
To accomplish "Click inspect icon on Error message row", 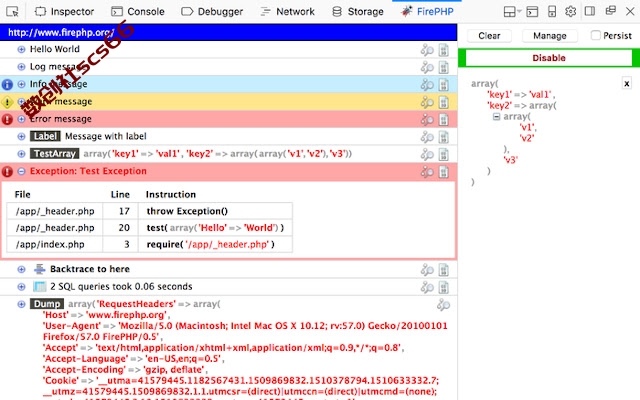I will pos(427,120).
